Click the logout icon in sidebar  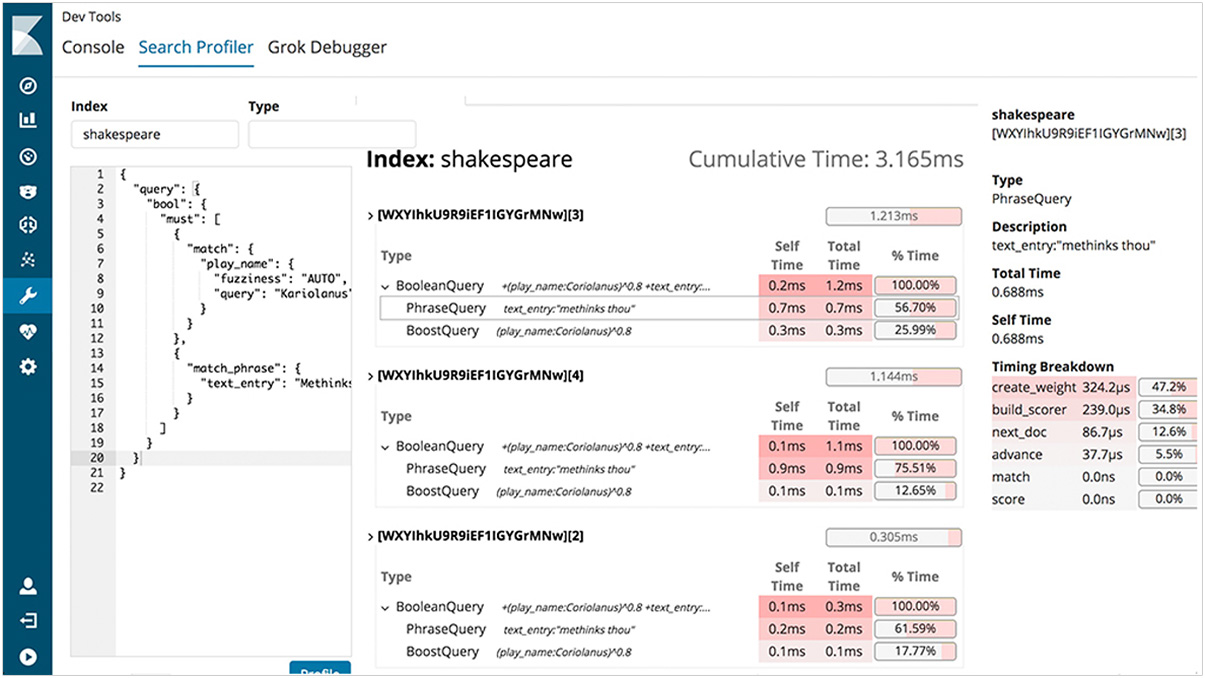pos(28,621)
